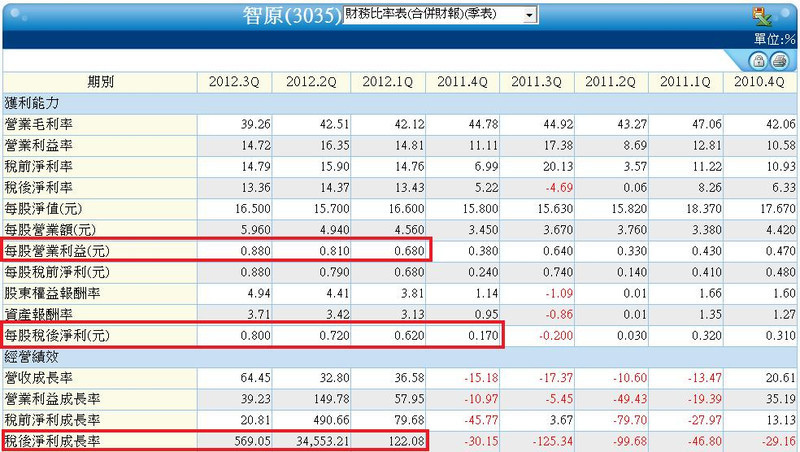Image resolution: width=800 pixels, height=452 pixels.
Task: Select the 2012.1Q column header
Action: (388, 82)
